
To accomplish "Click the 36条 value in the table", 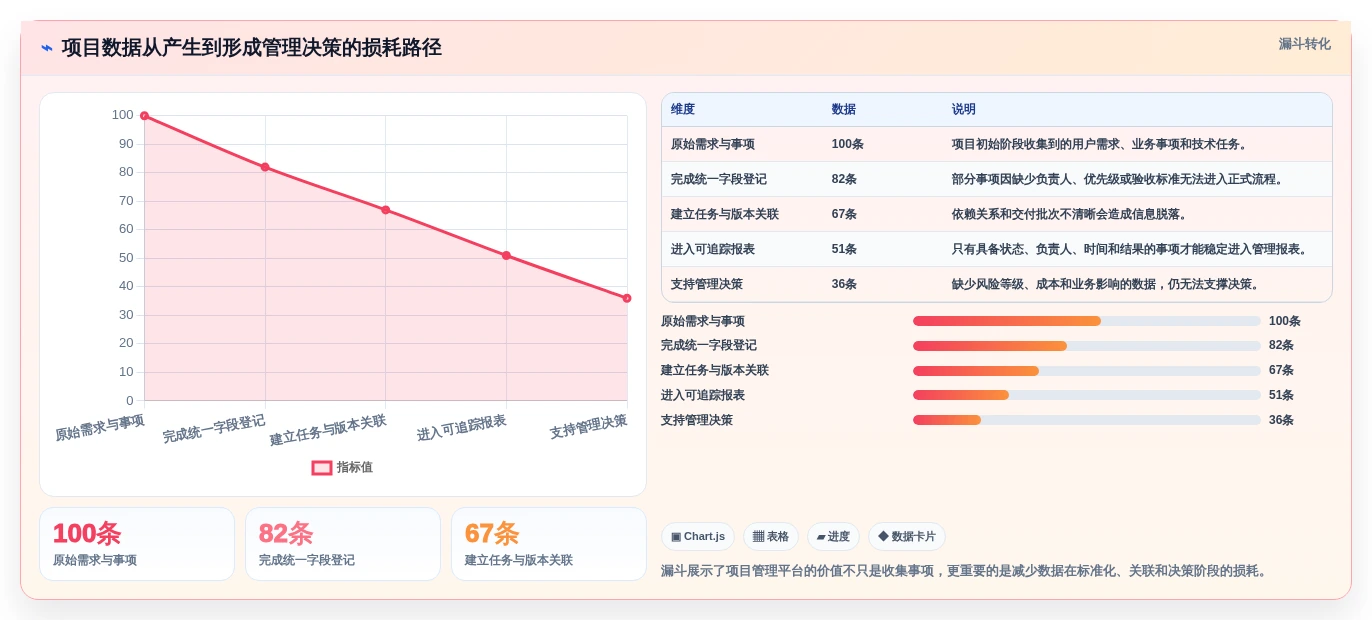I will click(x=844, y=284).
